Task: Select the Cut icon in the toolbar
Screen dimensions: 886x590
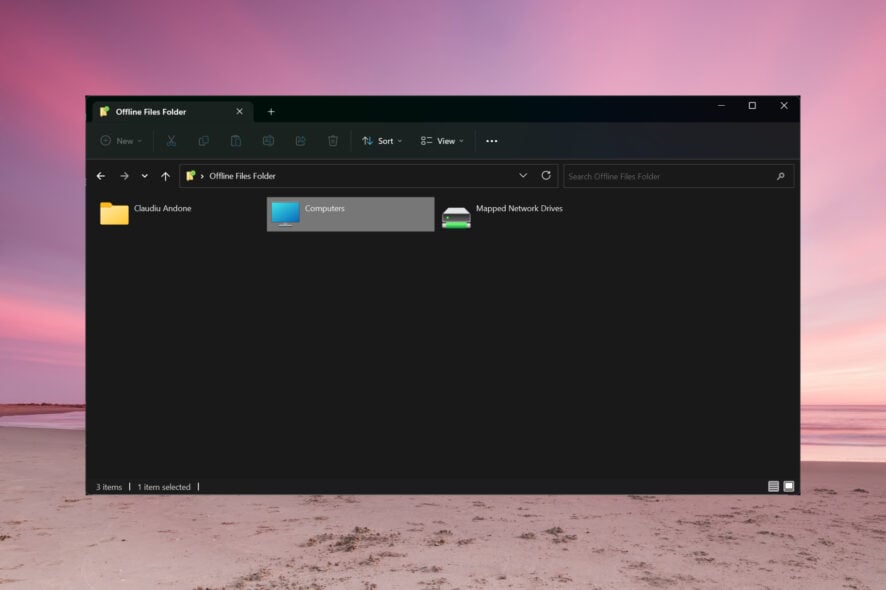Action: (x=172, y=141)
